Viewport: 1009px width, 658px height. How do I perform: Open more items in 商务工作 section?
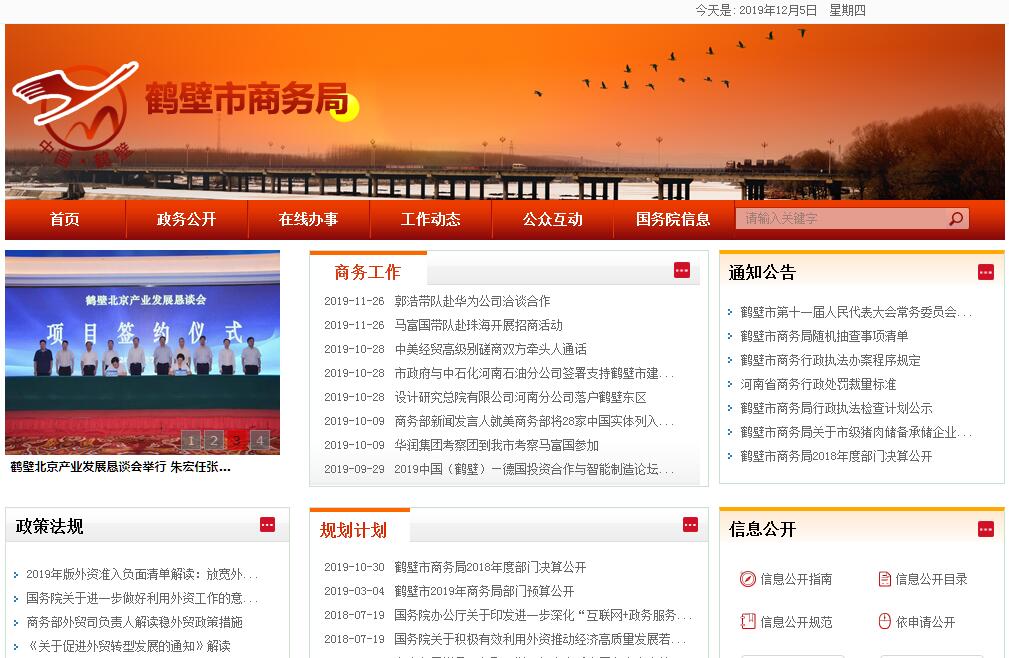pos(682,270)
